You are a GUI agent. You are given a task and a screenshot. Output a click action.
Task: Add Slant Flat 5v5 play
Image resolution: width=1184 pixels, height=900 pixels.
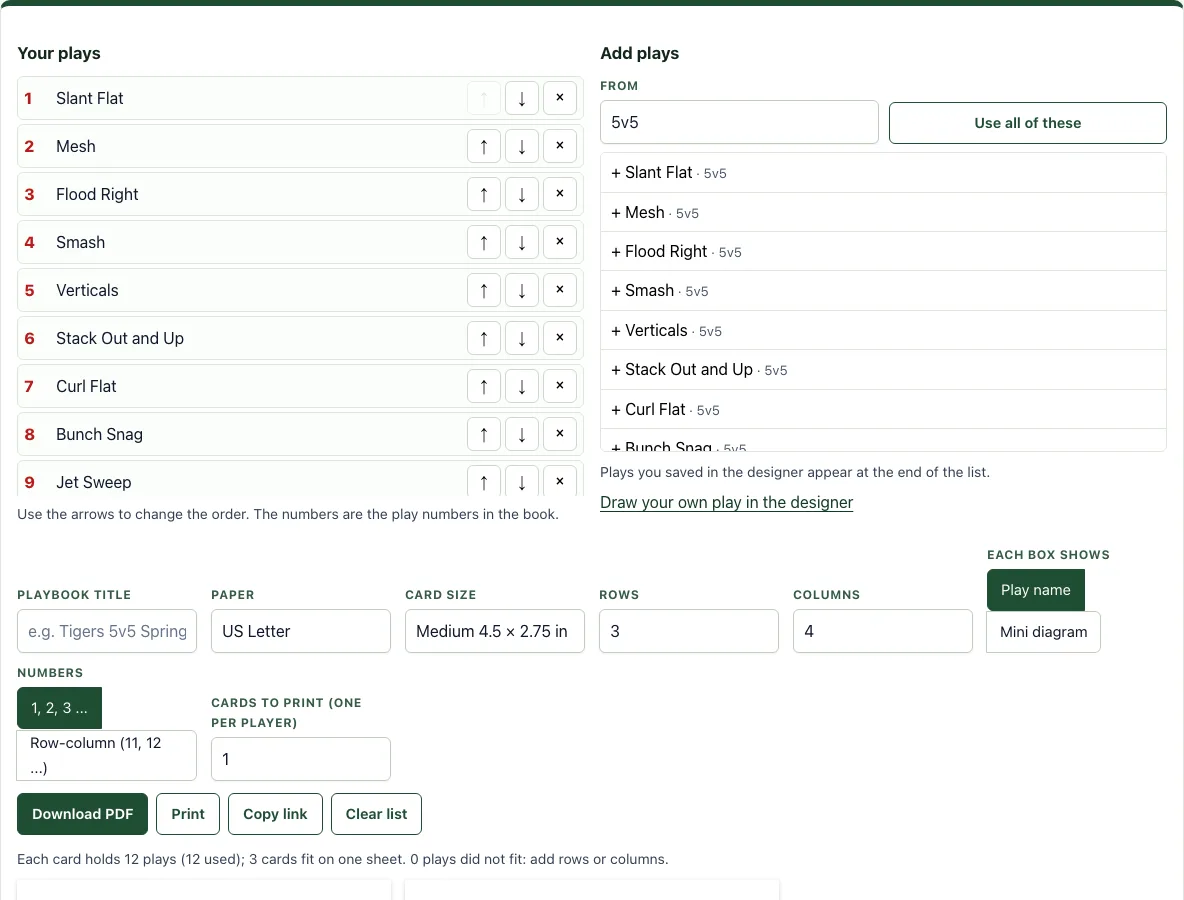coord(883,173)
